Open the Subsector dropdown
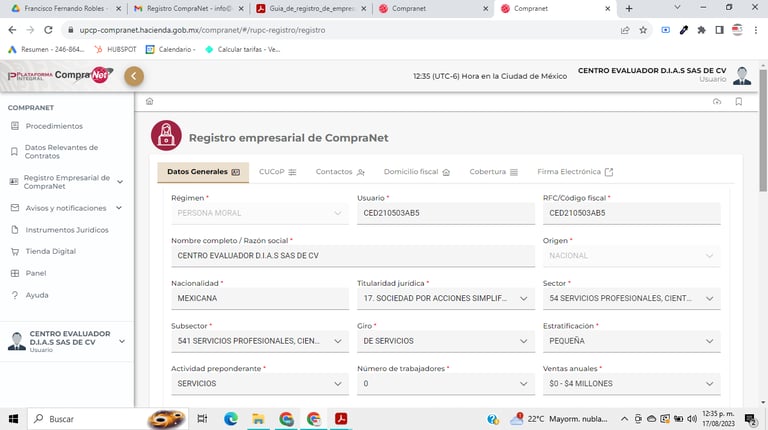 [260, 341]
